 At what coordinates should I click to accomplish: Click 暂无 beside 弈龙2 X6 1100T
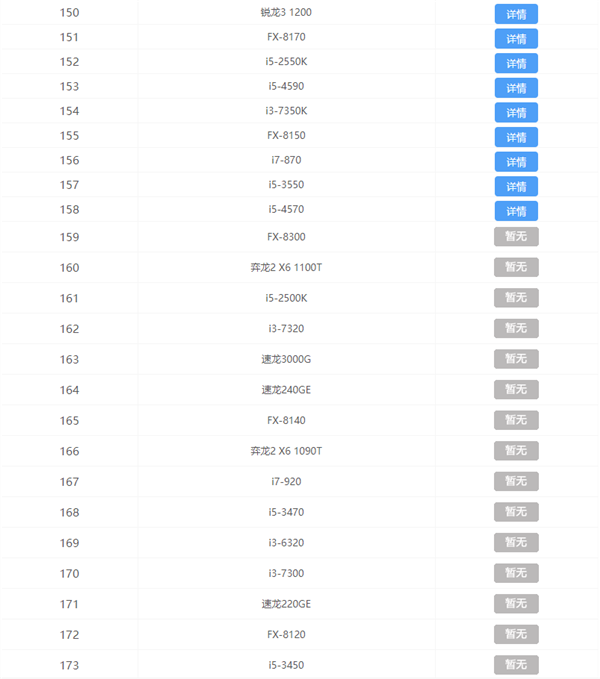516,267
